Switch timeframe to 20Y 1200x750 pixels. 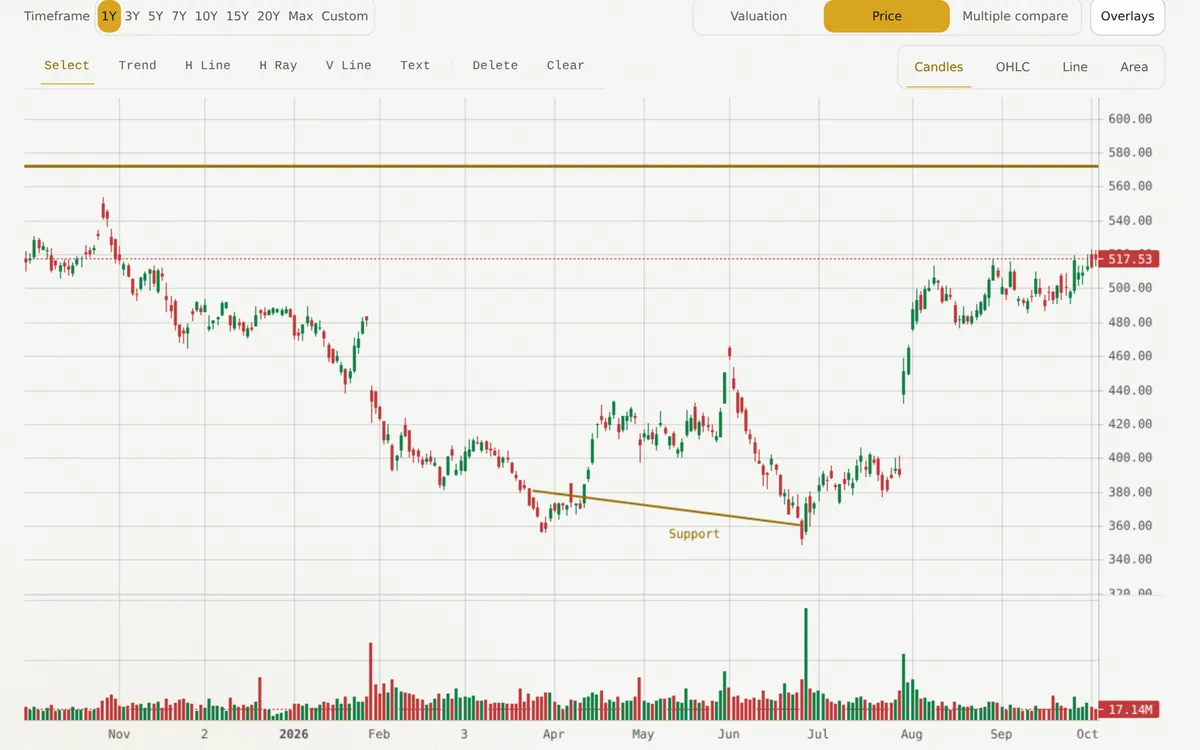pyautogui.click(x=268, y=16)
